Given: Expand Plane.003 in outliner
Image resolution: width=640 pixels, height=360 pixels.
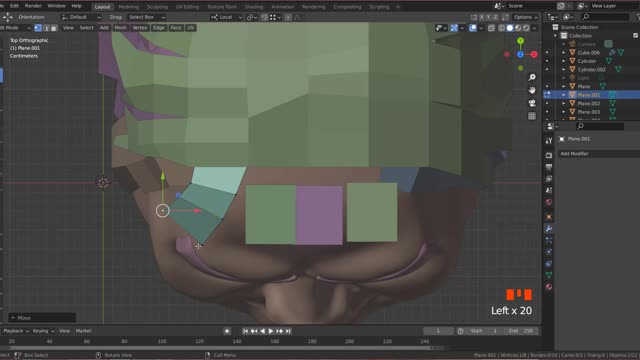Looking at the screenshot, I should 564,112.
